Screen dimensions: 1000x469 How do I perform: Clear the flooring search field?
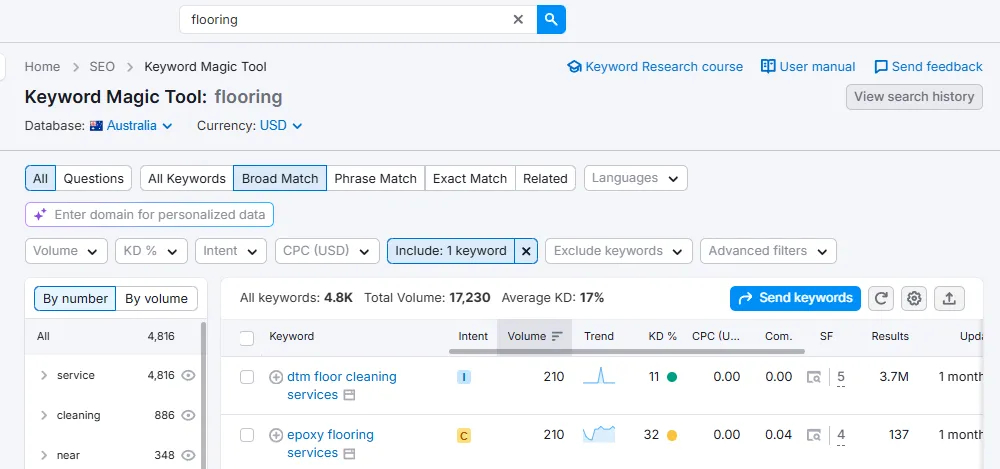pos(518,20)
